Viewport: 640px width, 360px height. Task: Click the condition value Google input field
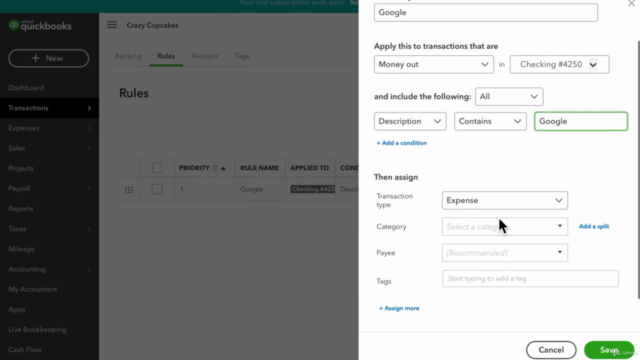(581, 121)
